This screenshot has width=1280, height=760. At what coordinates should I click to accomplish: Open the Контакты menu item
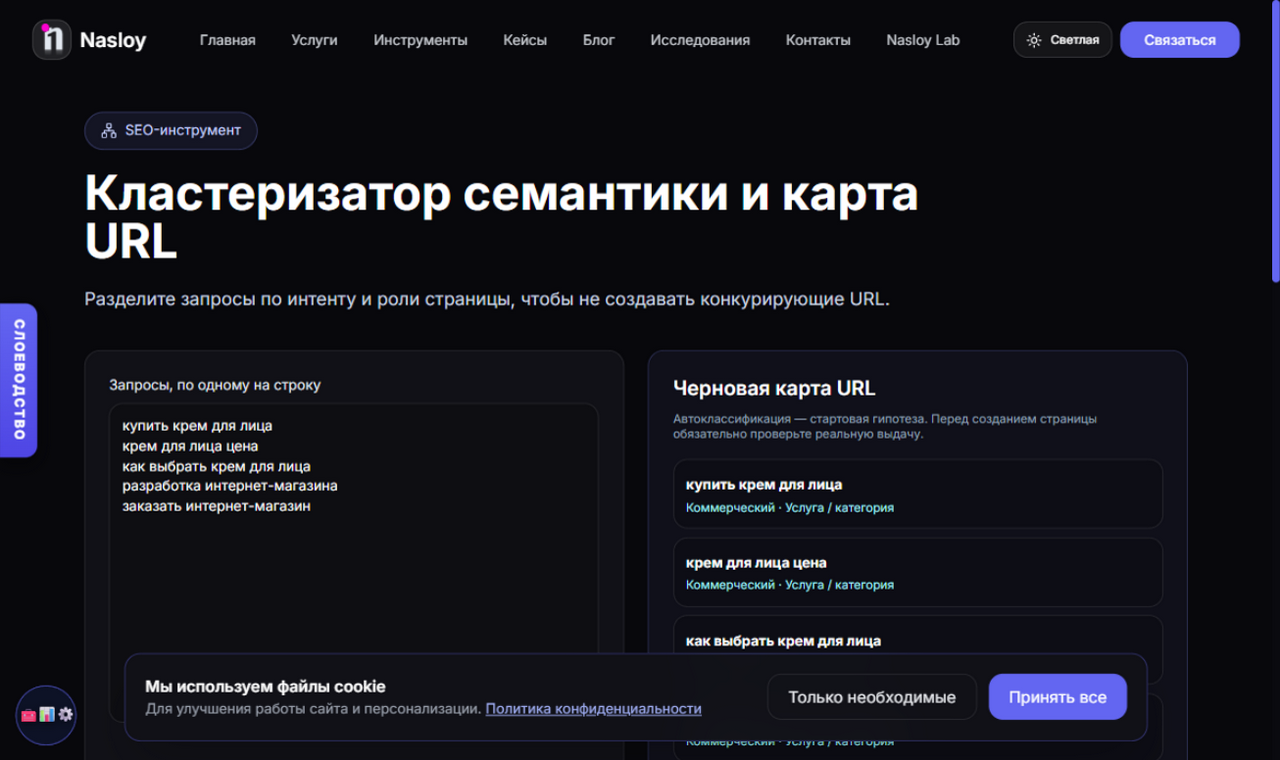pos(818,40)
